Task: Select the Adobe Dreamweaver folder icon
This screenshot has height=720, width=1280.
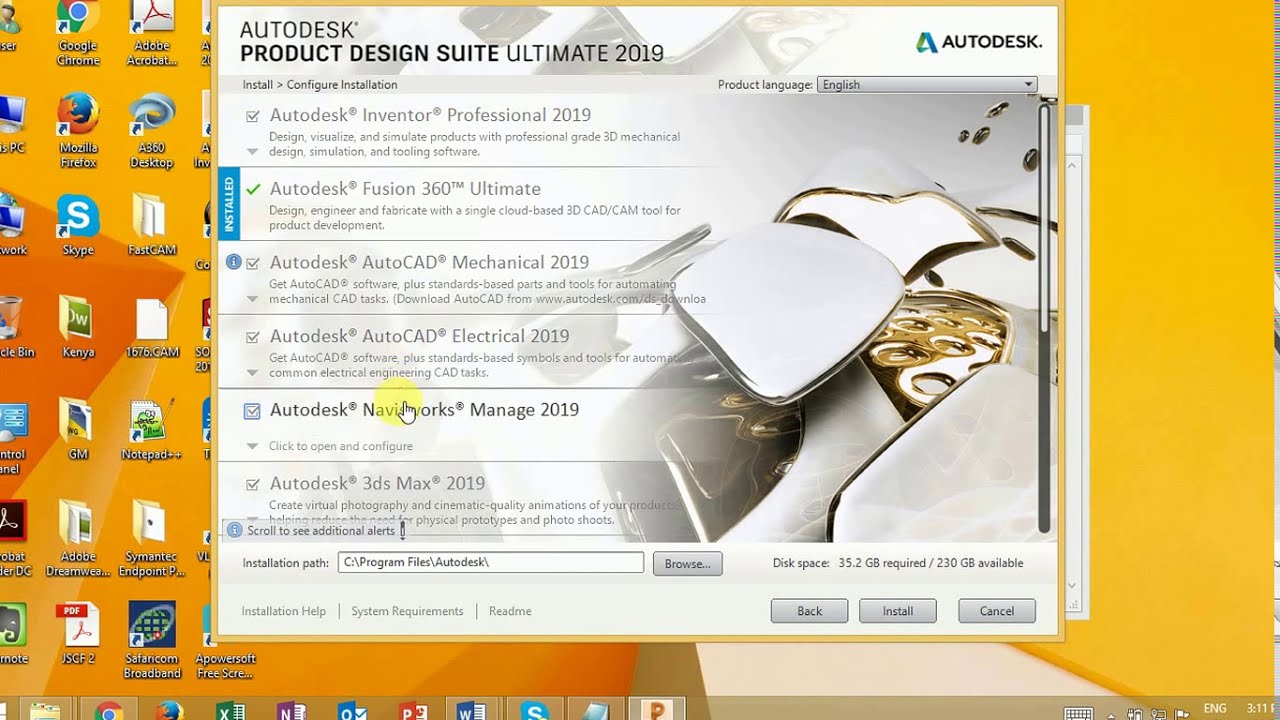Action: [78, 538]
